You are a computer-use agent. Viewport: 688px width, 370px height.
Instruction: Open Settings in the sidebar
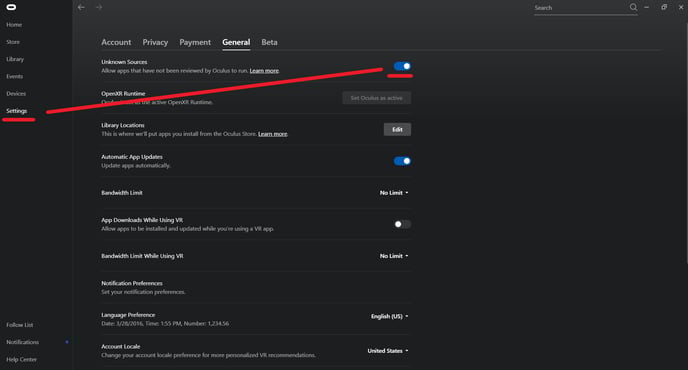[16, 111]
